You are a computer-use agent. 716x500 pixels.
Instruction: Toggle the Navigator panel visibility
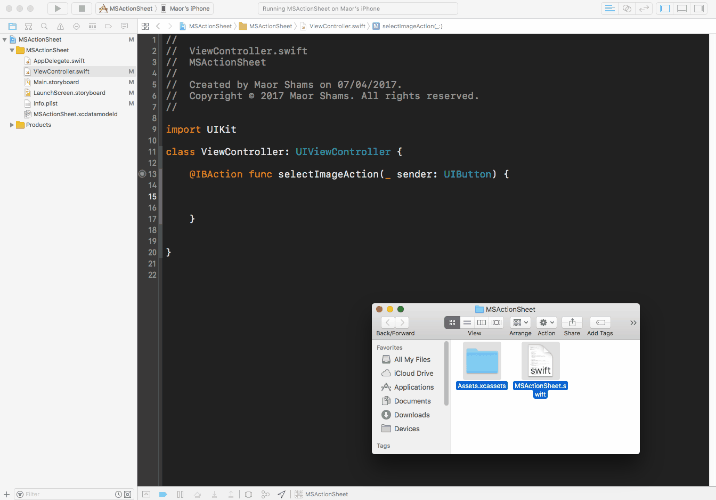click(664, 8)
